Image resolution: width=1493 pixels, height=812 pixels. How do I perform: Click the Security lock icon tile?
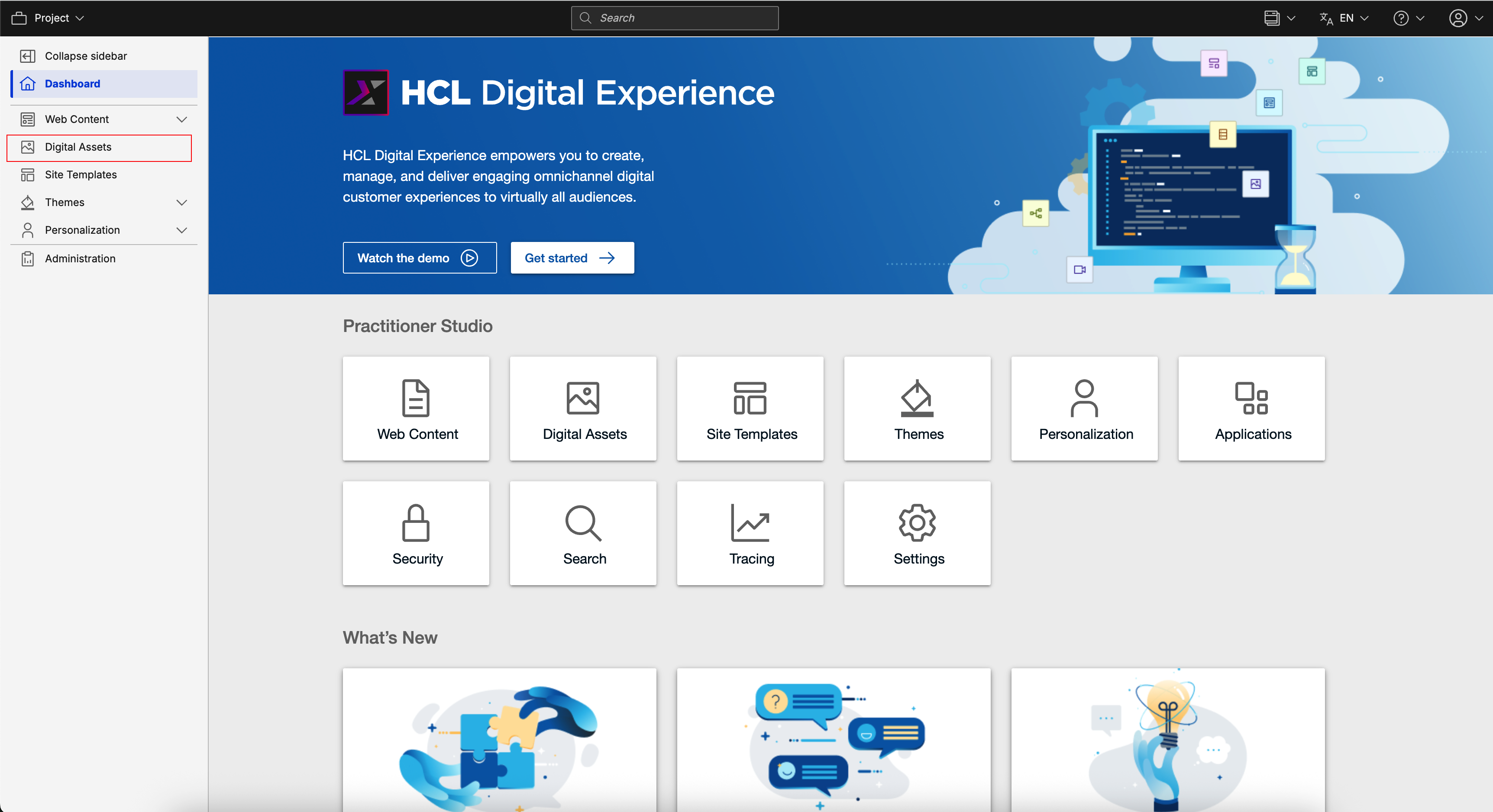416,532
